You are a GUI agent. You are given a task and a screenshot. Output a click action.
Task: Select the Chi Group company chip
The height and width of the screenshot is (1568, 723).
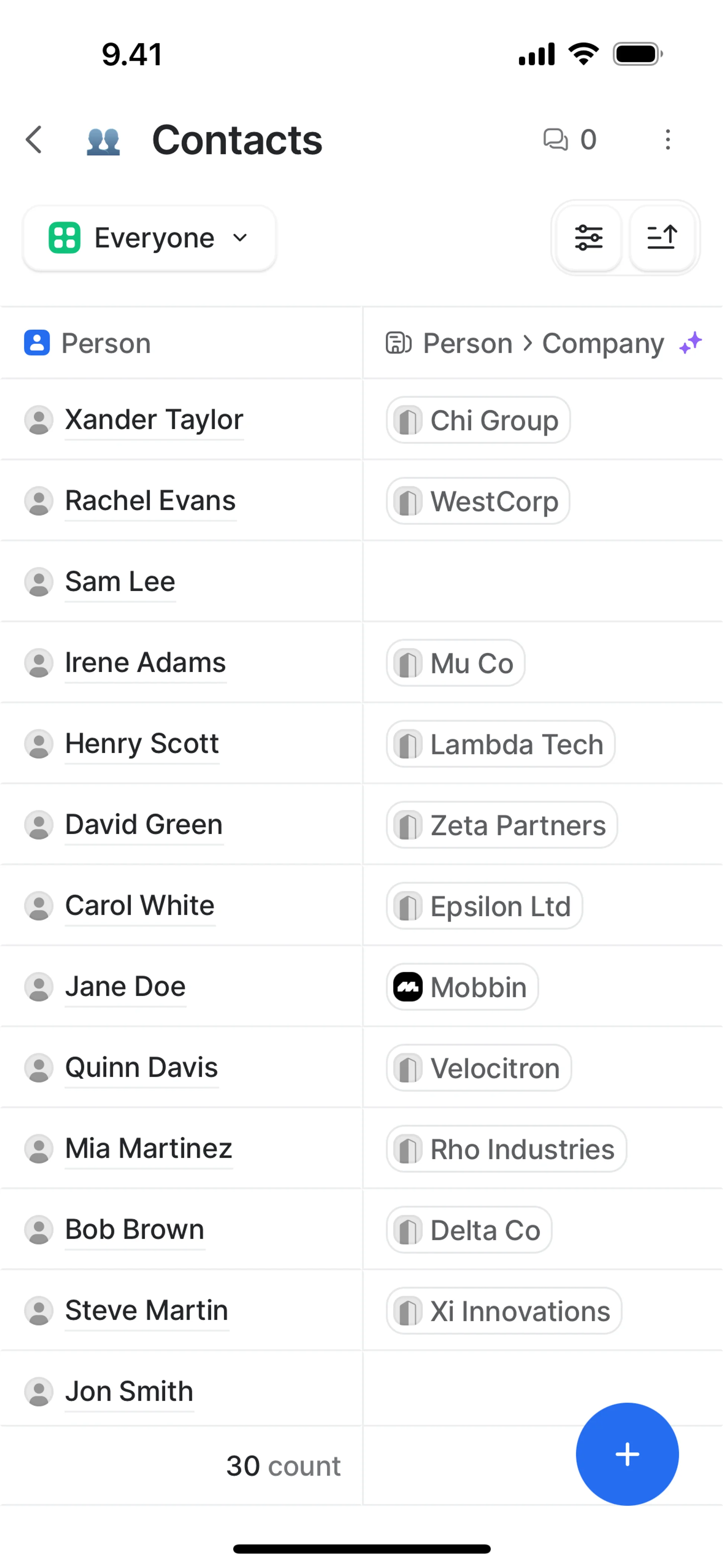478,420
